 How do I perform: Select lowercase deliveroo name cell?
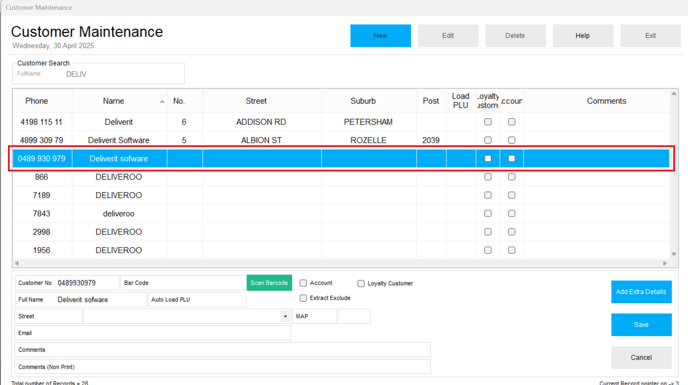click(119, 213)
